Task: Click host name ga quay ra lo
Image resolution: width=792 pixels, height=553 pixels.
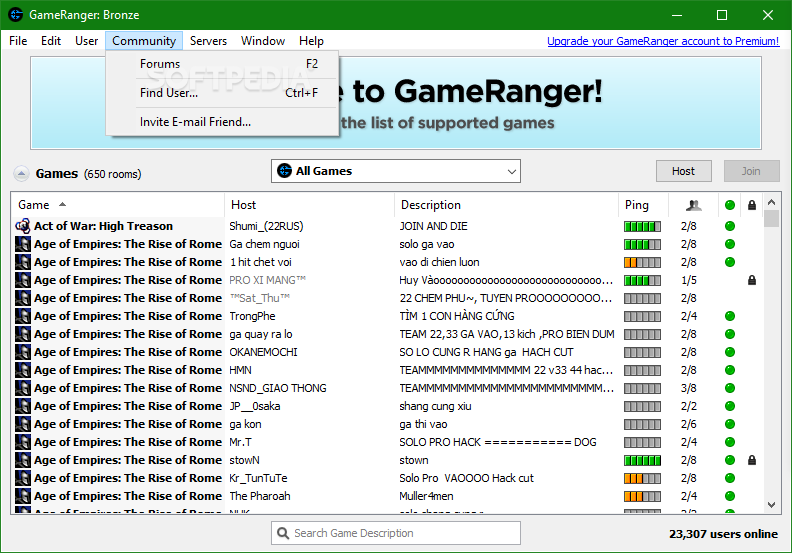Action: (261, 334)
